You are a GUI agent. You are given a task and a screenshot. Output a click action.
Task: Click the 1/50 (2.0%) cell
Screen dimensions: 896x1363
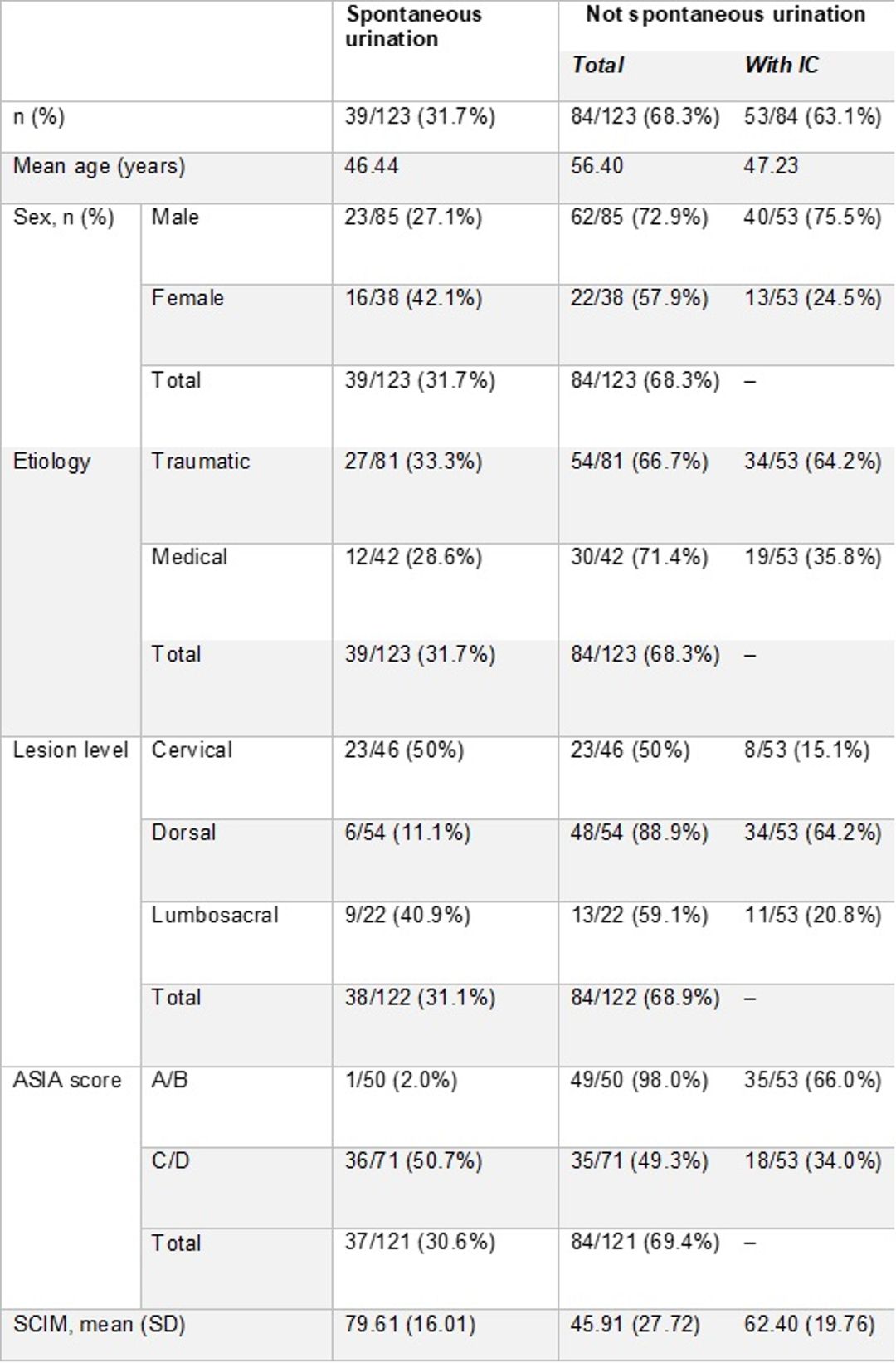click(401, 1080)
